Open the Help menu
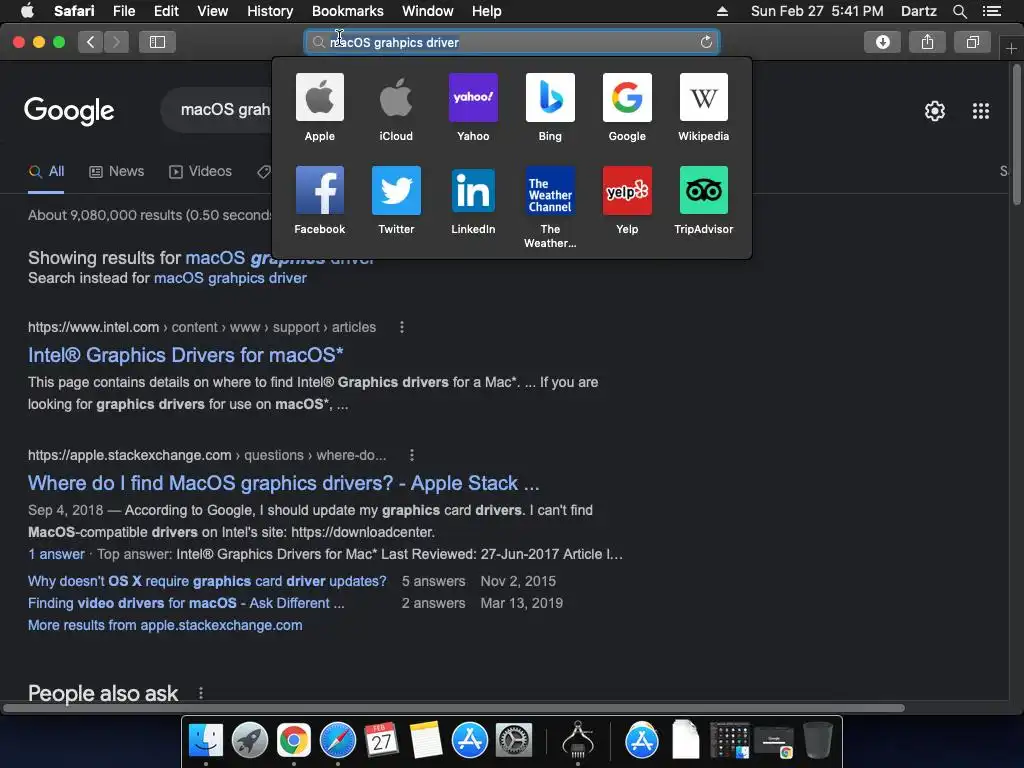The width and height of the screenshot is (1024, 768). pos(487,11)
